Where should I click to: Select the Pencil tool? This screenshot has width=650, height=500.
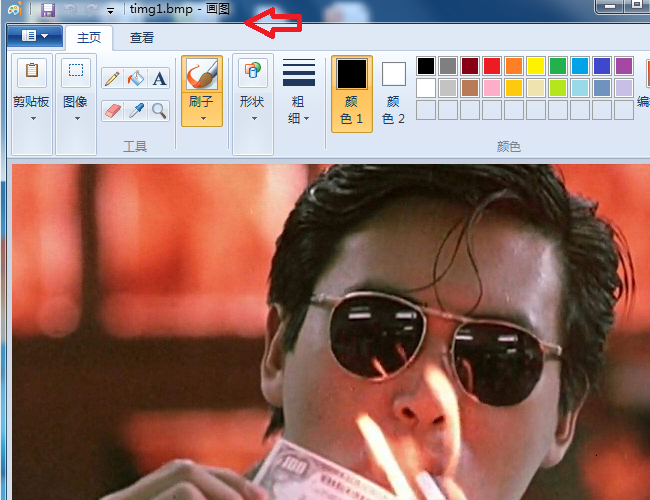click(112, 78)
